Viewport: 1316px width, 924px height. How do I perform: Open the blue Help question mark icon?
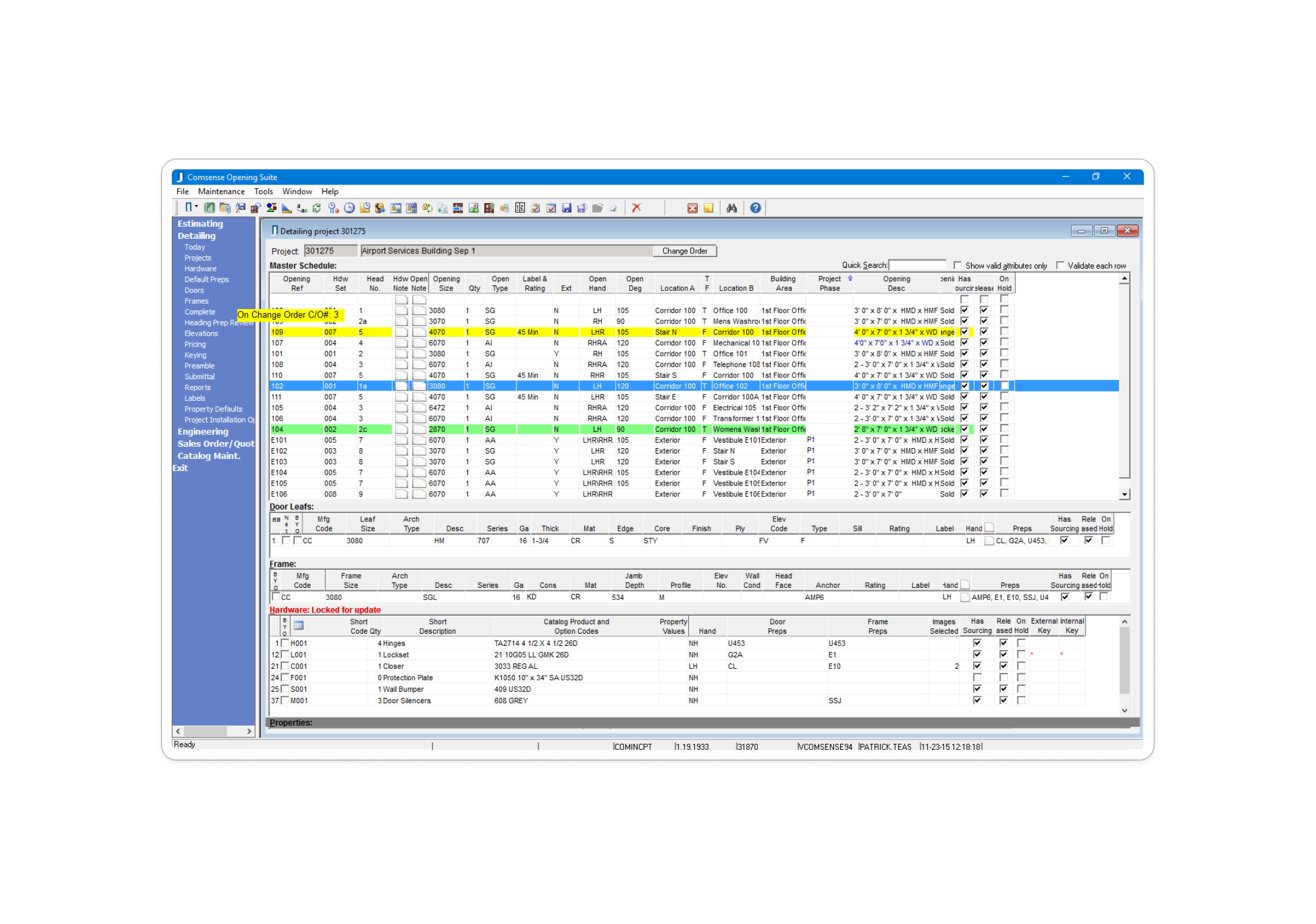pyautogui.click(x=755, y=208)
